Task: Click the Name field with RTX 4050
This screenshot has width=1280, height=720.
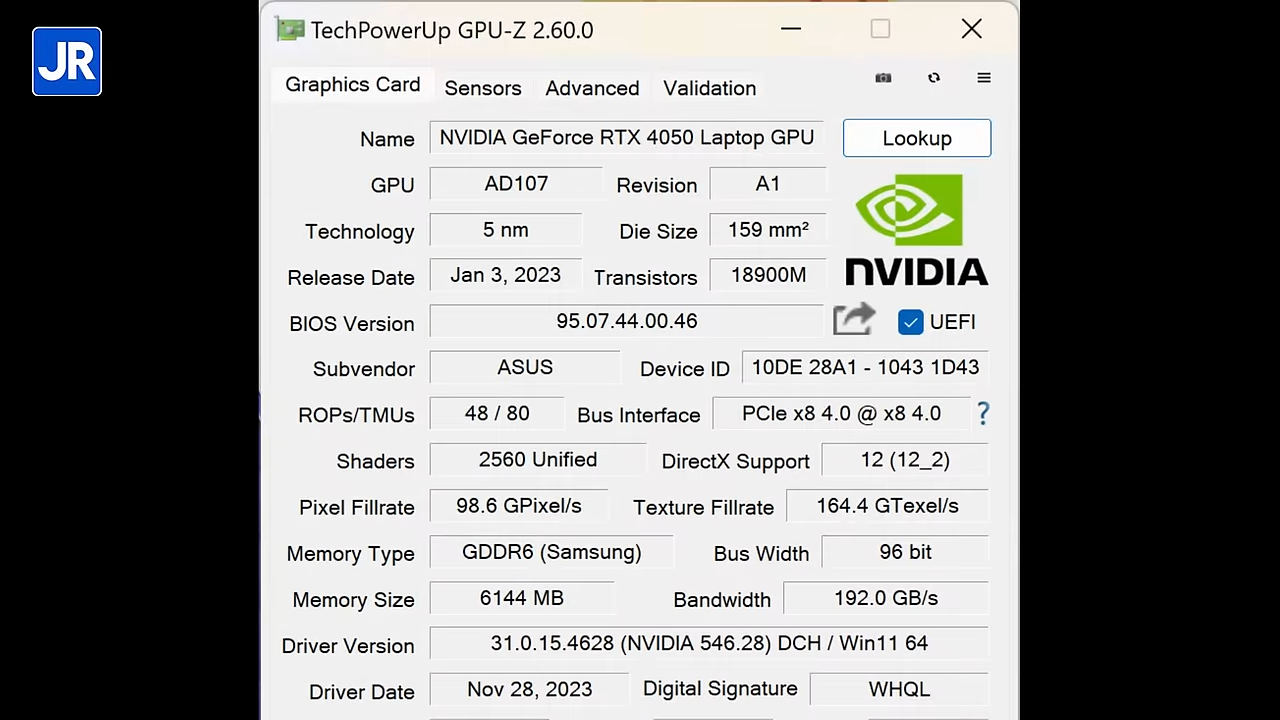Action: point(626,138)
